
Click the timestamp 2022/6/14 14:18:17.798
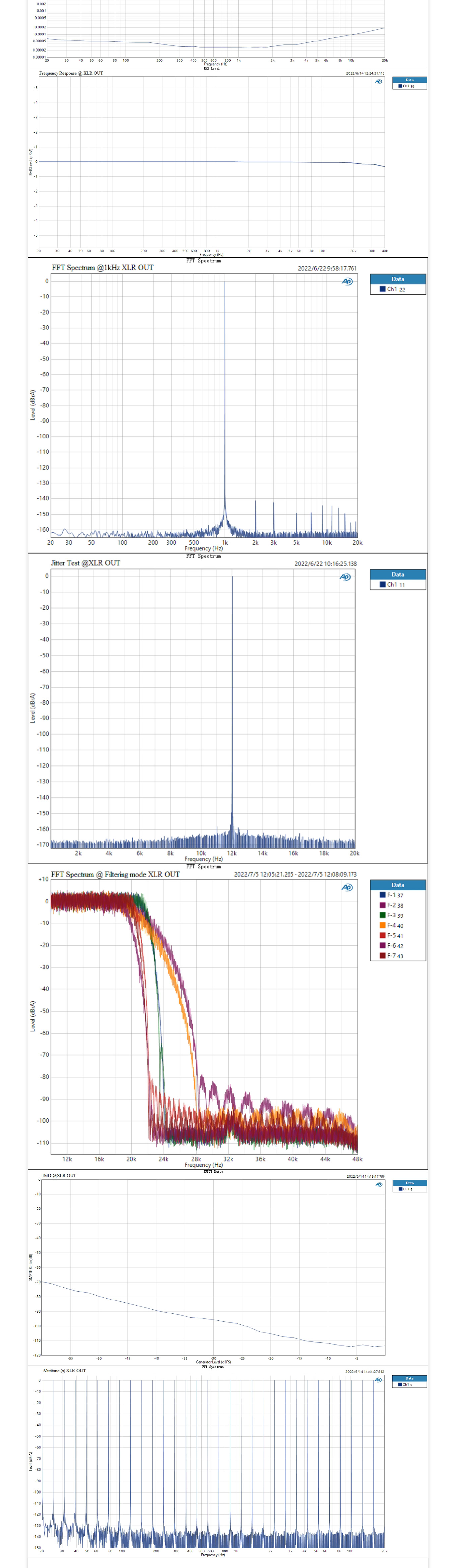point(366,1176)
